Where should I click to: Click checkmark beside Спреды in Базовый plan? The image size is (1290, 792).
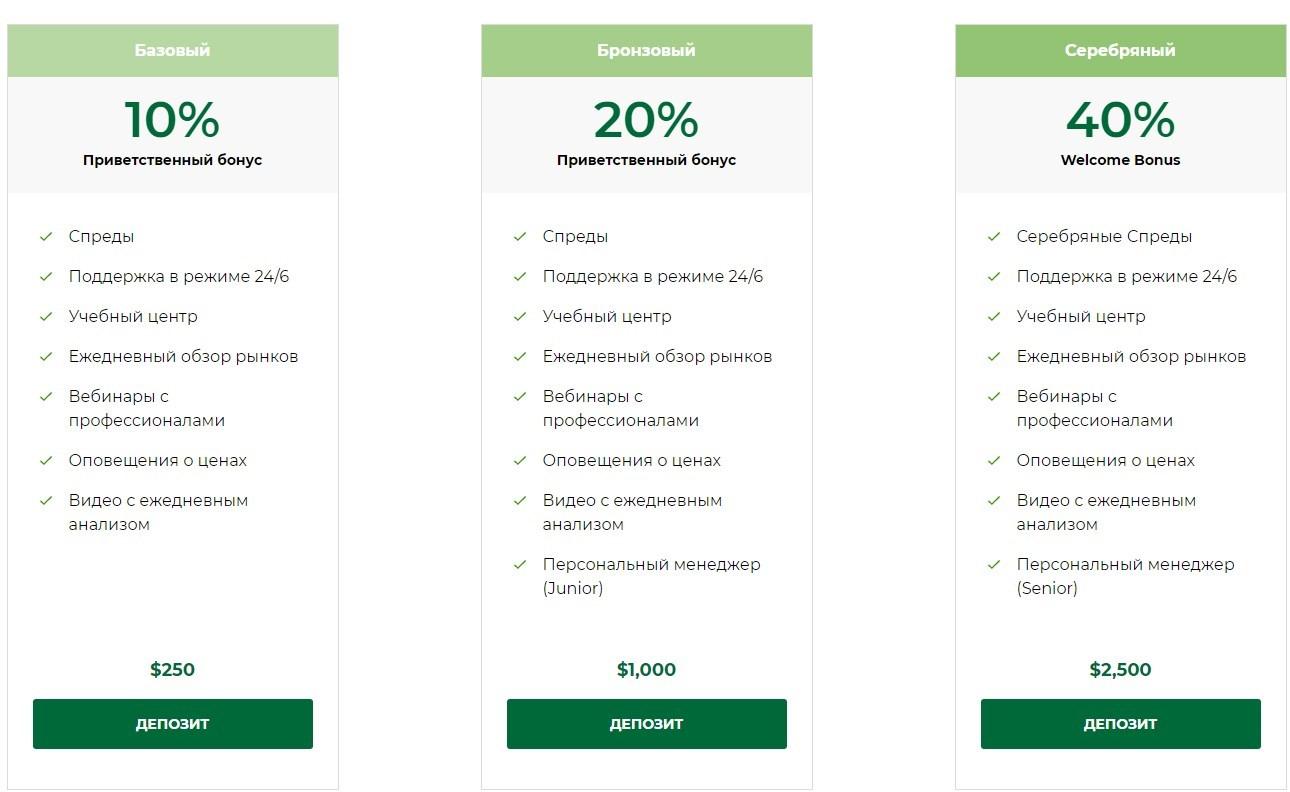pyautogui.click(x=46, y=237)
